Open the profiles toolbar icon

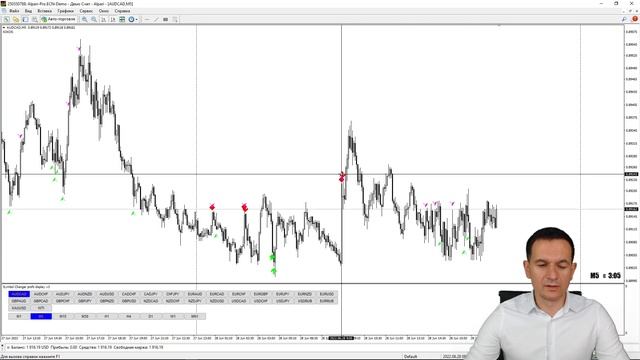16,19
